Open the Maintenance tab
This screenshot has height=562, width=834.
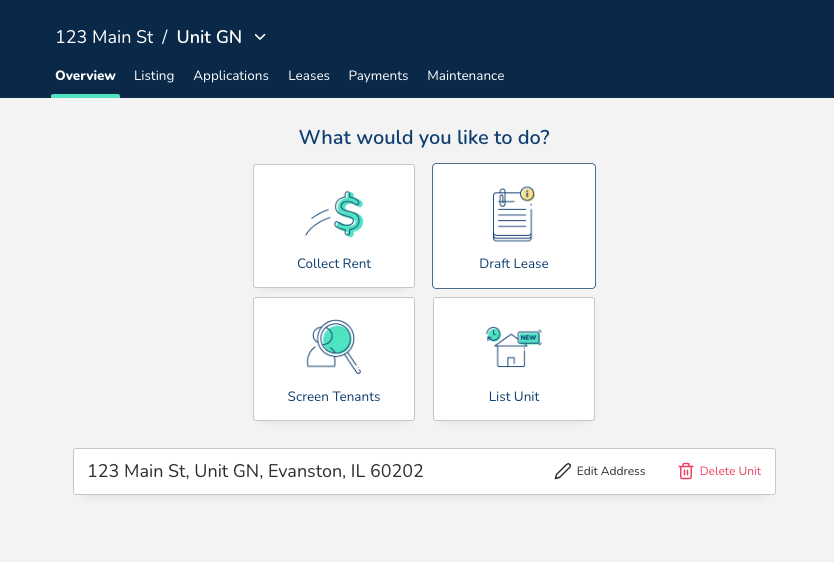465,76
